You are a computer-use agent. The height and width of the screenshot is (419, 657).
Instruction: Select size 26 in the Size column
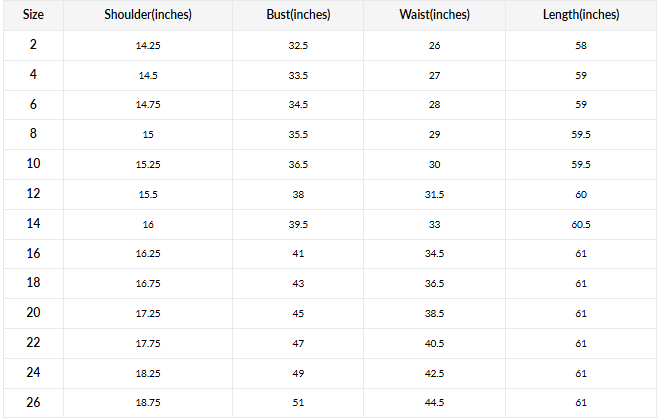(33, 403)
